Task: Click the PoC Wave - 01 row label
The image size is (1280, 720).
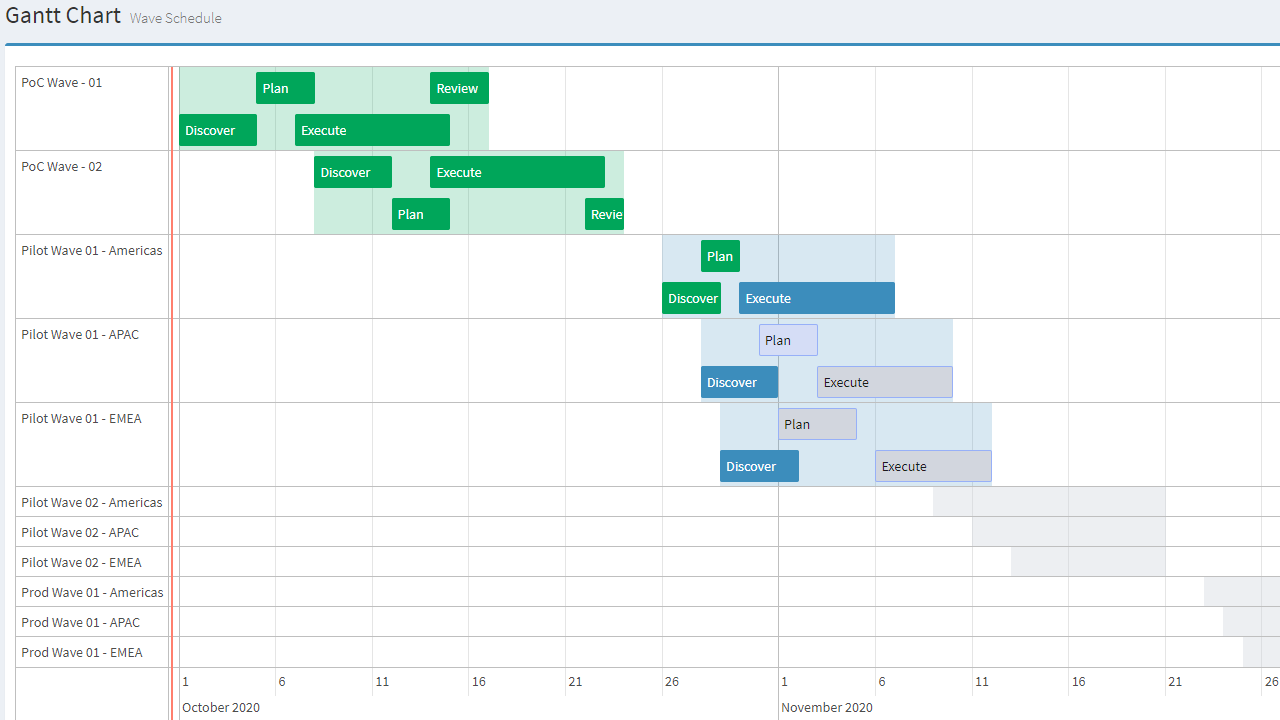Action: pyautogui.click(x=62, y=82)
